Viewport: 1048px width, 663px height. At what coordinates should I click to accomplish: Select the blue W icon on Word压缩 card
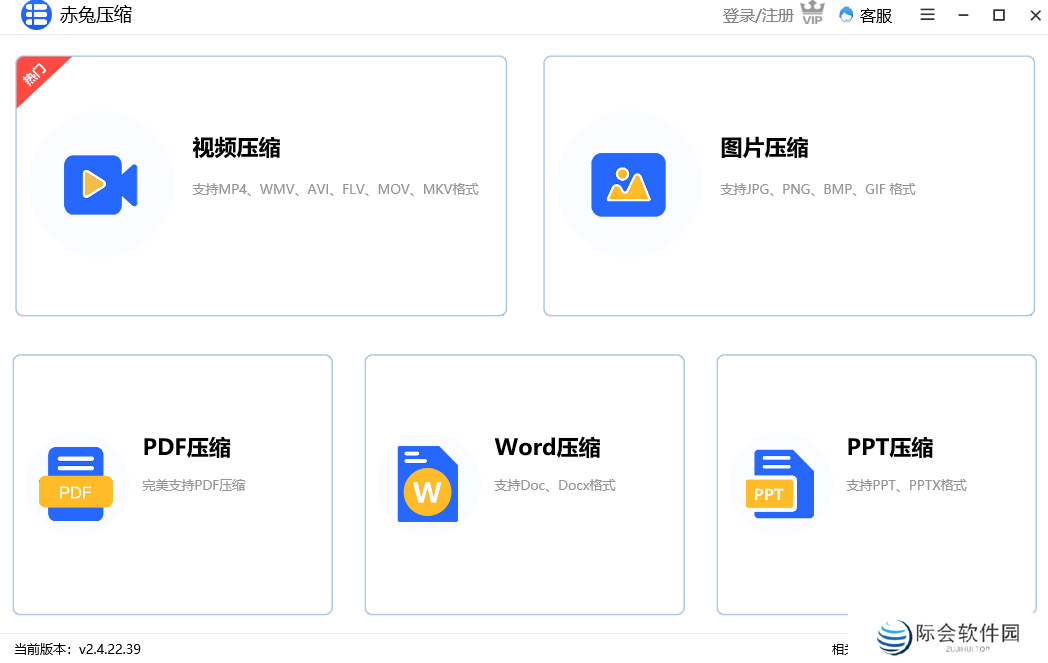tap(429, 484)
